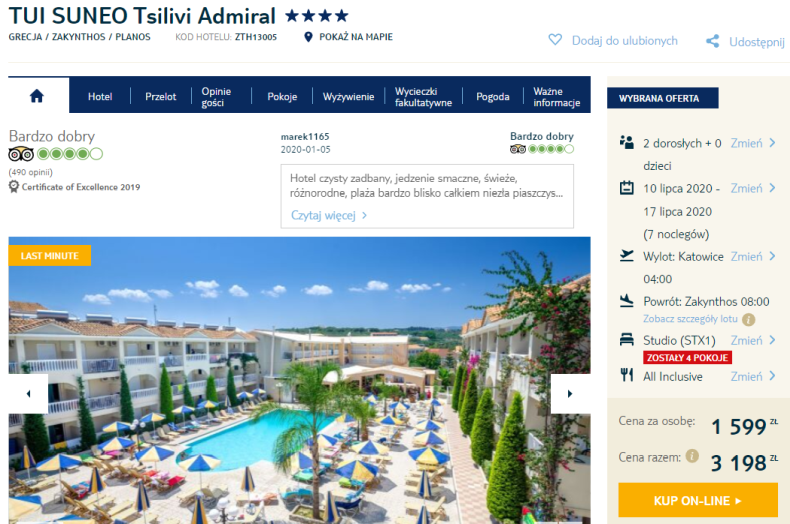Show the previous hotel photo with left arrow
790x524 pixels.
28,394
